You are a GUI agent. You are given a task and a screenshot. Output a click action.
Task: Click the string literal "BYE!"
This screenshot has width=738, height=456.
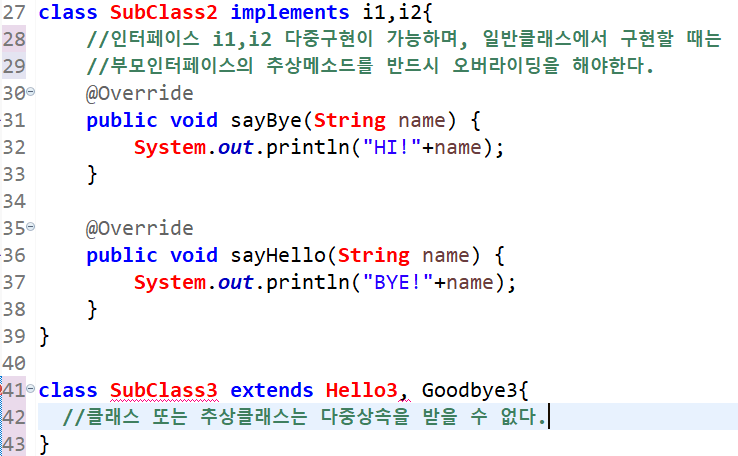[398, 282]
